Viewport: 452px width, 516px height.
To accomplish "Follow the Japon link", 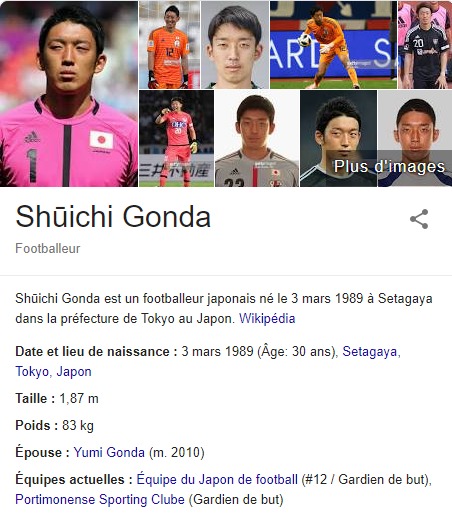I will click(x=74, y=372).
